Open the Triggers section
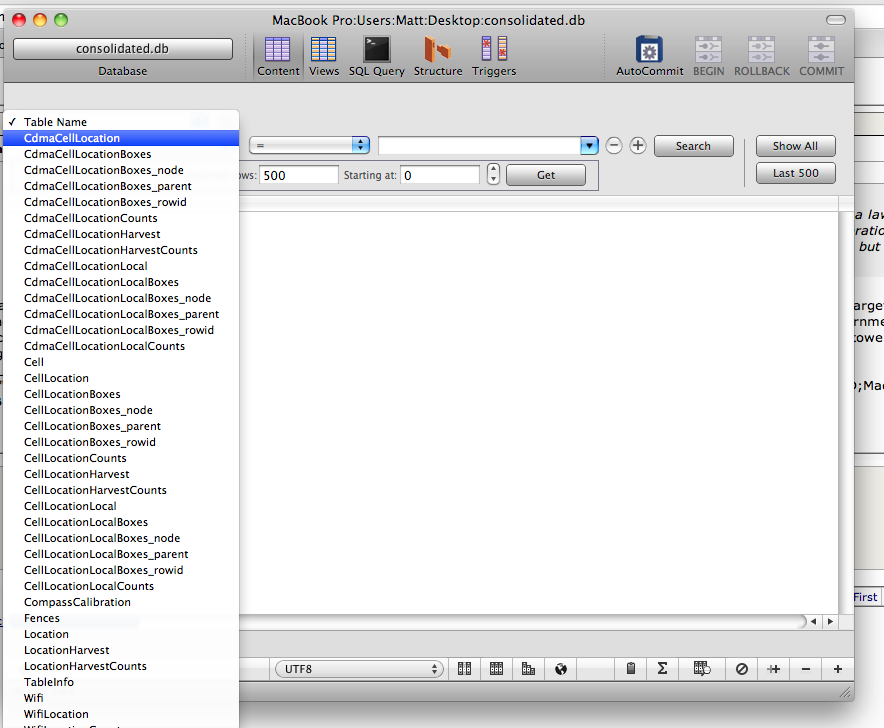Viewport: 884px width, 728px height. 494,56
